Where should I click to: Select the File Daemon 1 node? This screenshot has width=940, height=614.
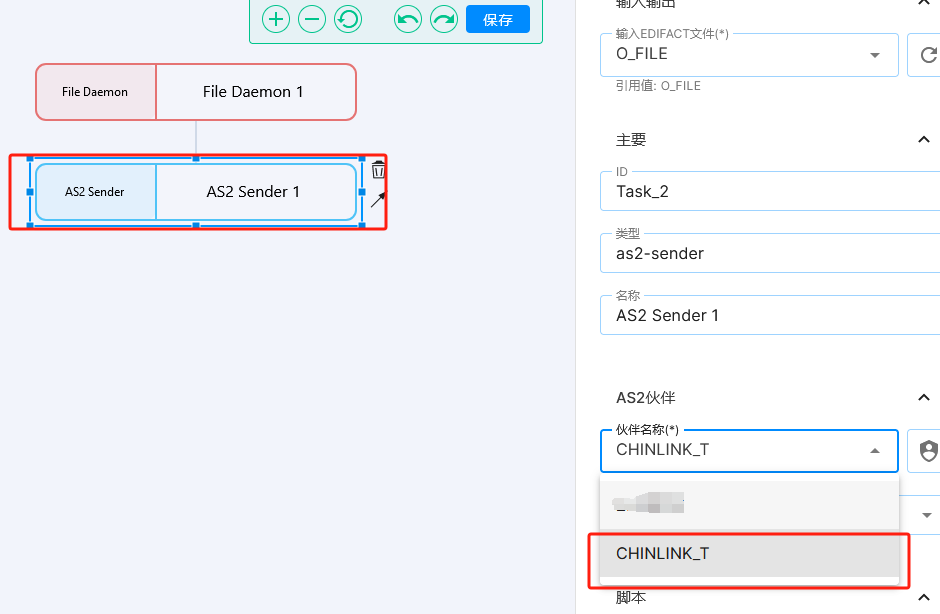(x=196, y=92)
